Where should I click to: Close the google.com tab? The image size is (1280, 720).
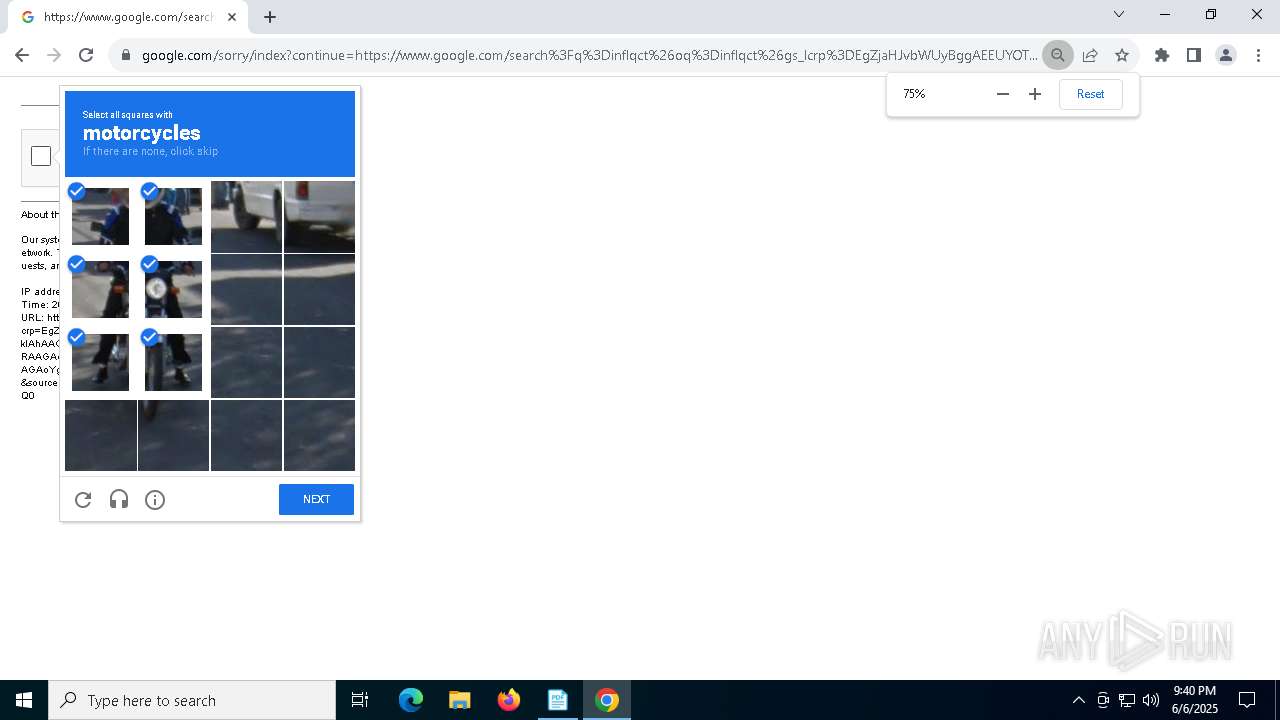[x=232, y=17]
